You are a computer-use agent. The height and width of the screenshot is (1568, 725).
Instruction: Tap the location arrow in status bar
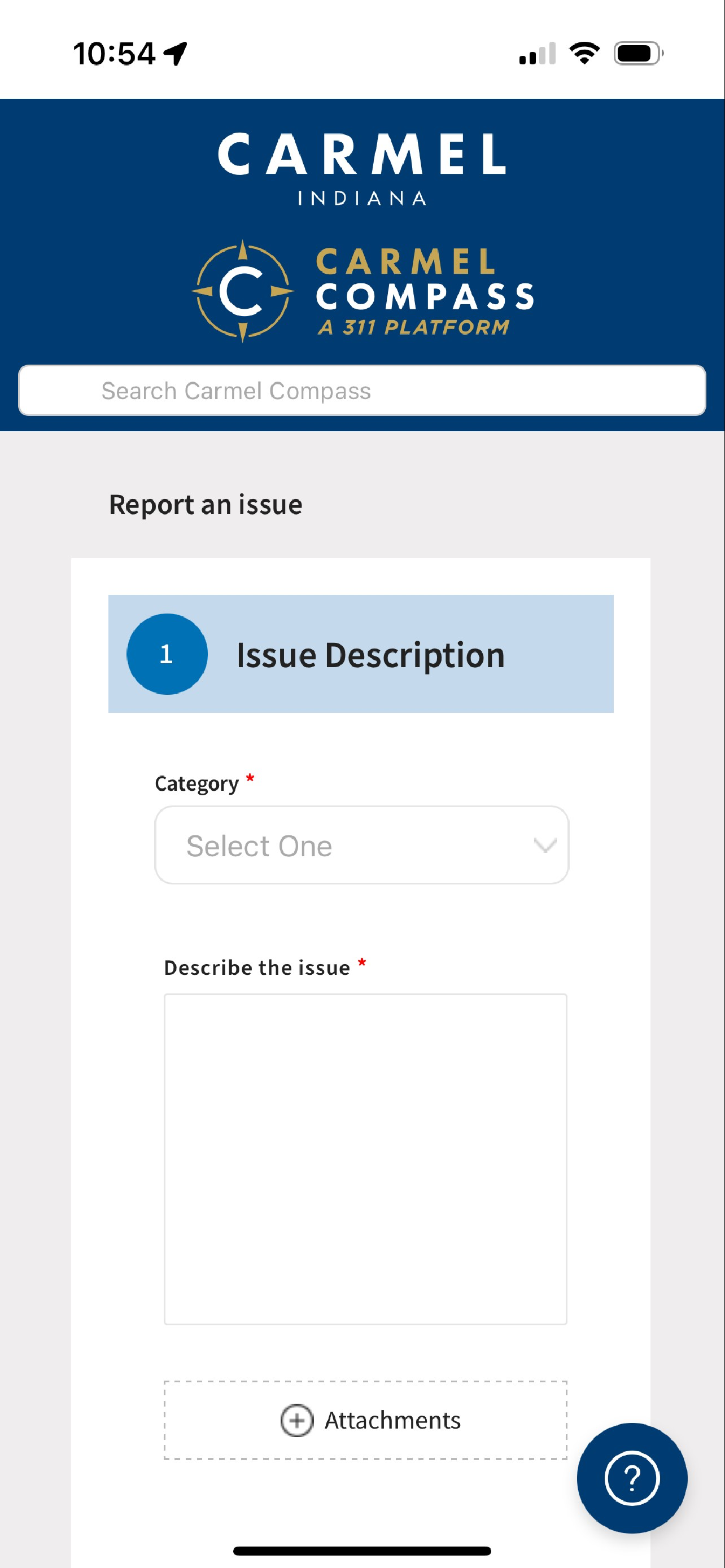point(175,54)
